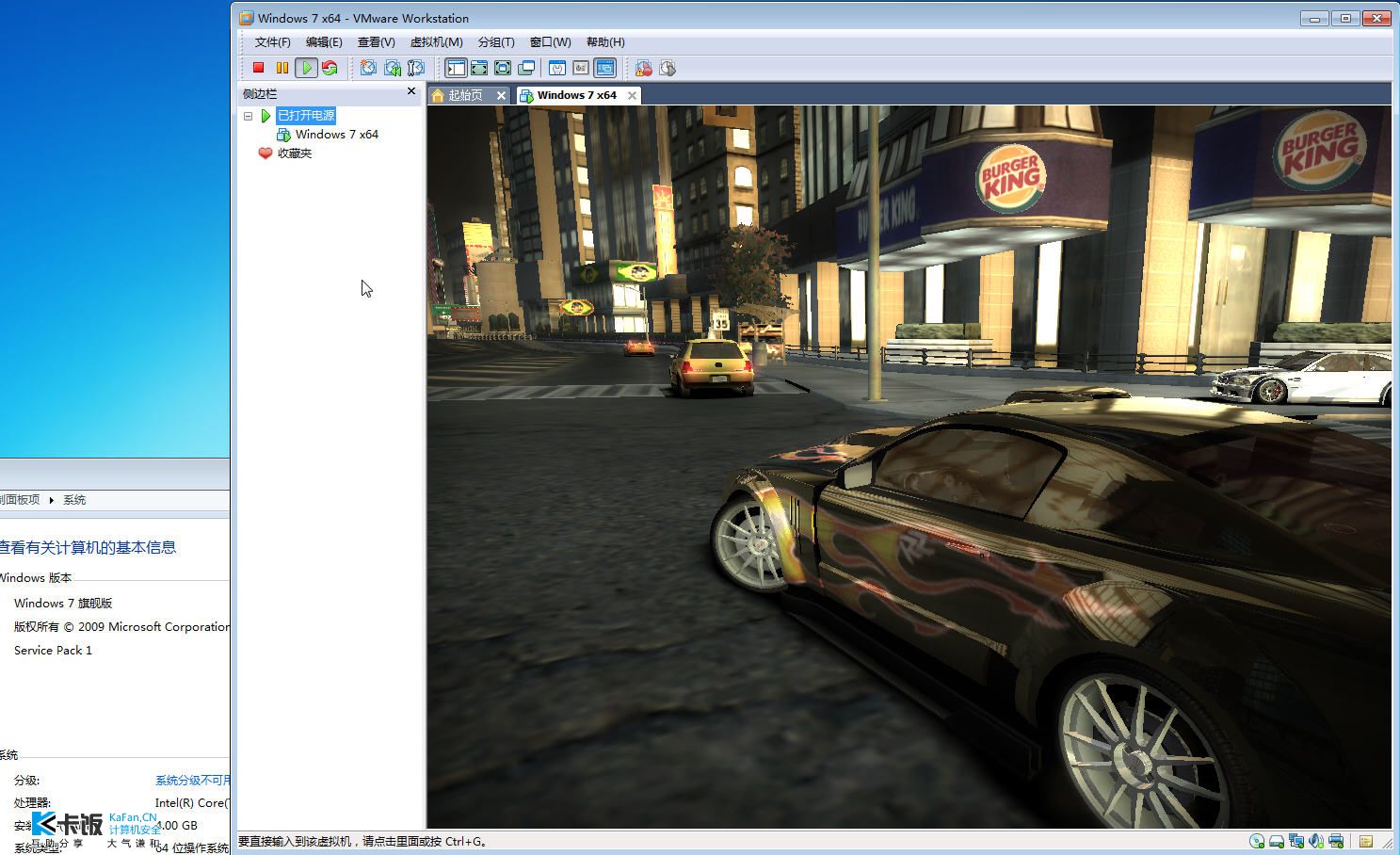
Task: Open the 文件(F) menu
Action: click(272, 42)
